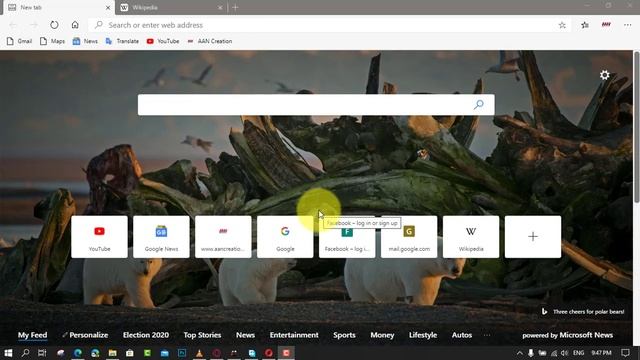
Task: Open the Google quick link tile
Action: [285, 237]
